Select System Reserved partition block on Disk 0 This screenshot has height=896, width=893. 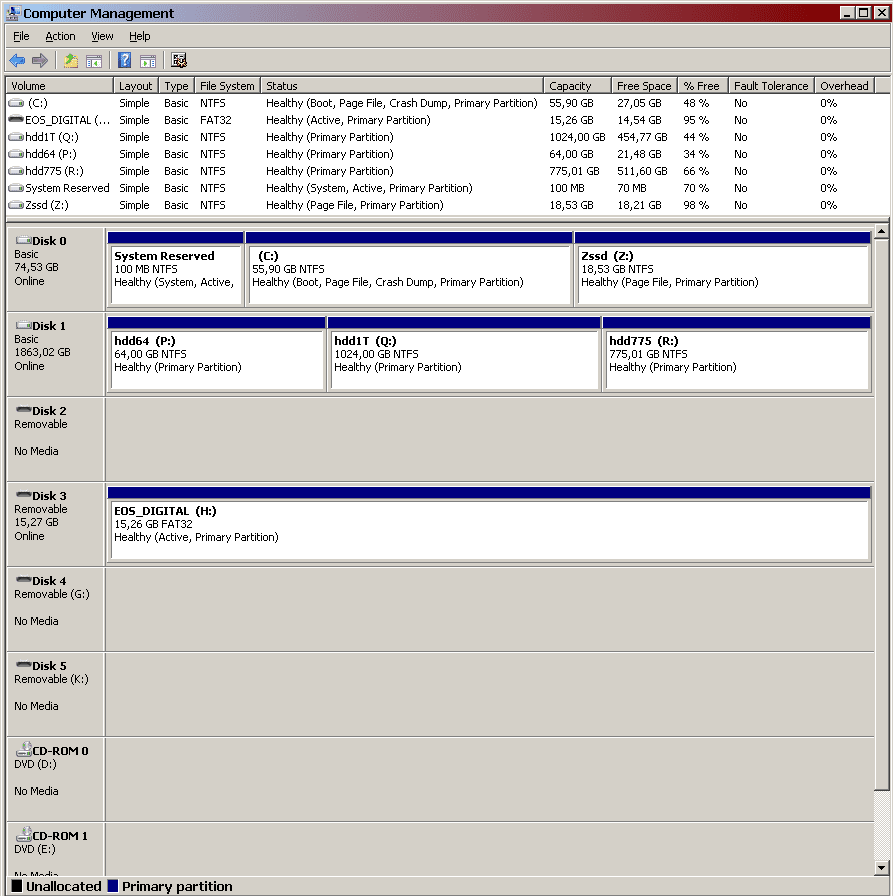pos(175,269)
